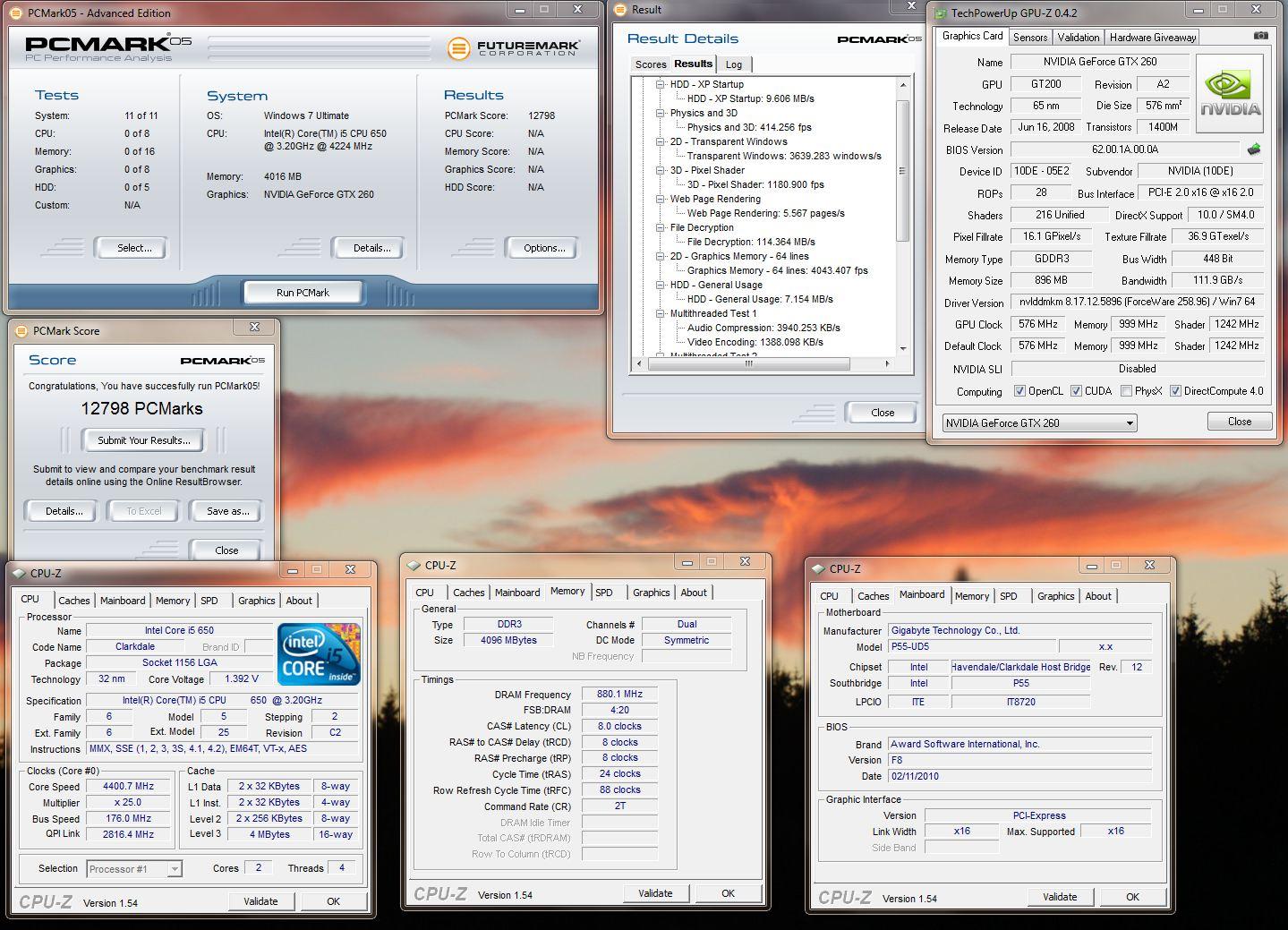Switch to Scores tab in Result window
Image resolution: width=1288 pixels, height=930 pixels.
pos(651,64)
